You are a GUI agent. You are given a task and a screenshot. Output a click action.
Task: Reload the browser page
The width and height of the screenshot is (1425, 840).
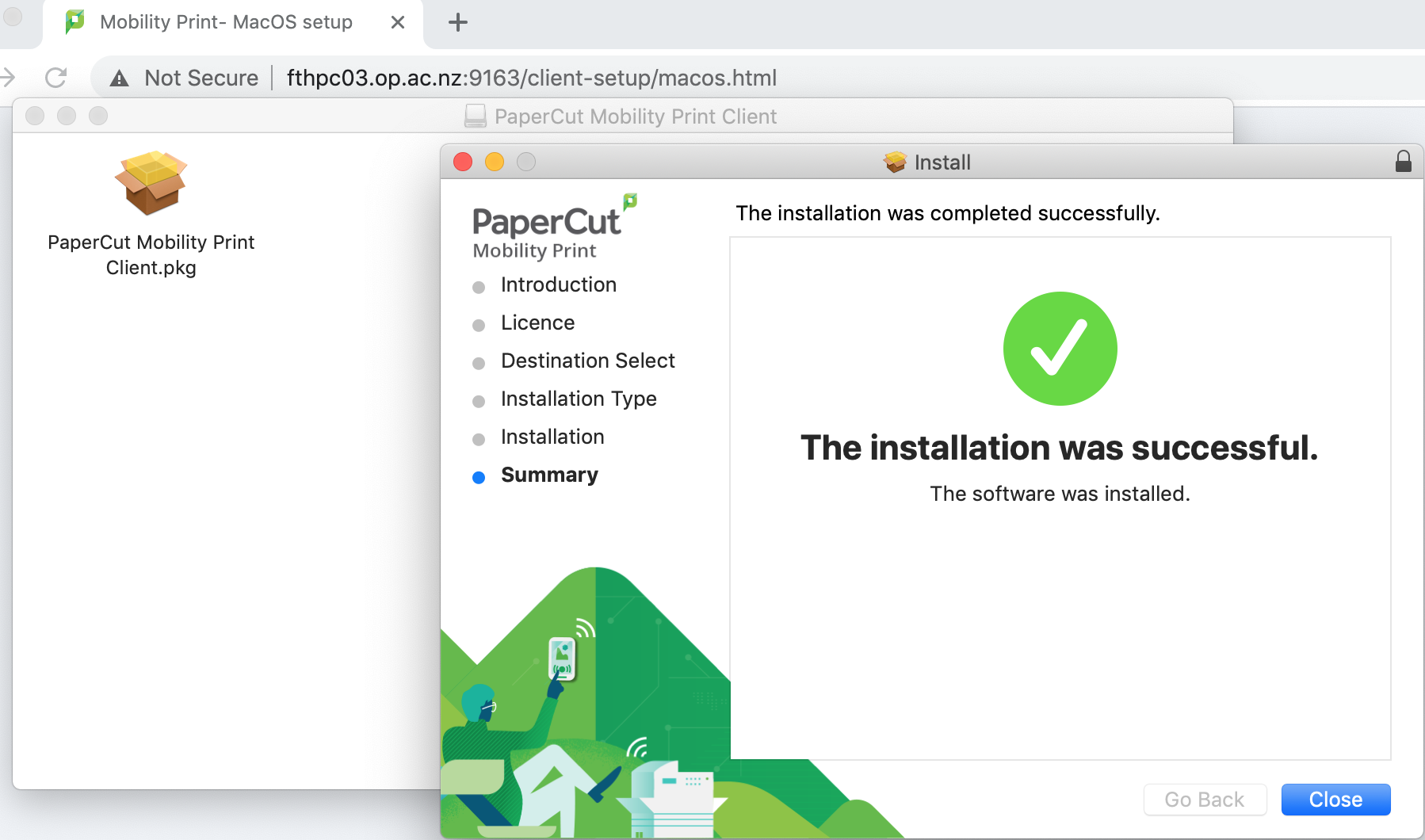(x=55, y=78)
